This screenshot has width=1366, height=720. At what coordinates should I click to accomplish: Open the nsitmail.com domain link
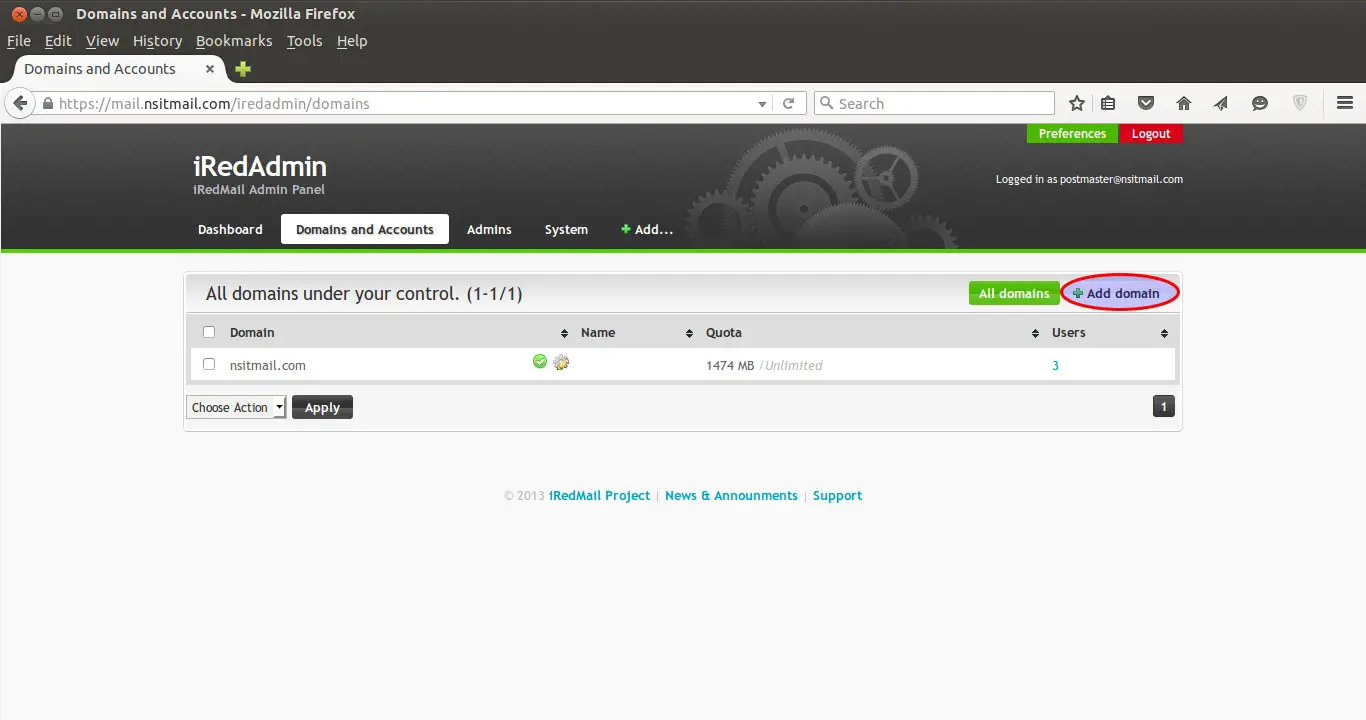tap(268, 365)
